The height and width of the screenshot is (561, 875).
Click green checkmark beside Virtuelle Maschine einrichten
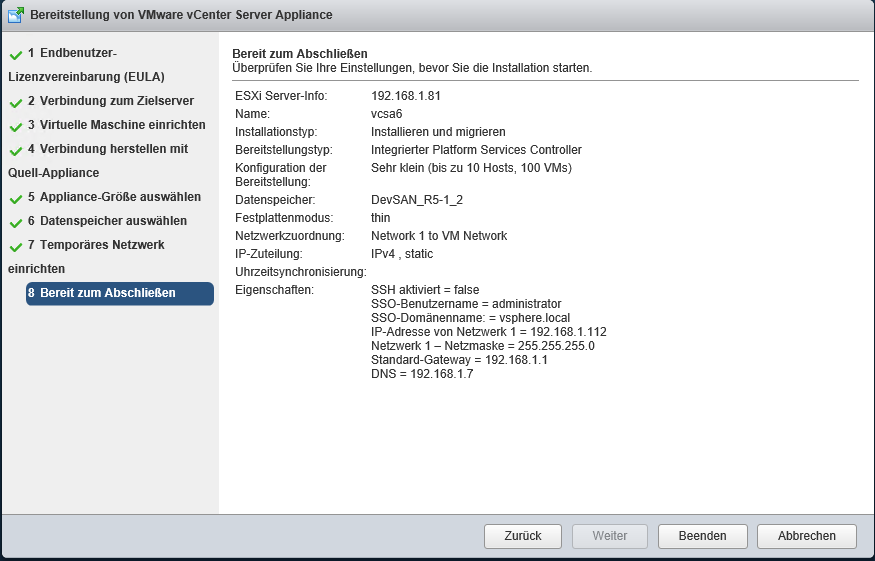tap(16, 127)
